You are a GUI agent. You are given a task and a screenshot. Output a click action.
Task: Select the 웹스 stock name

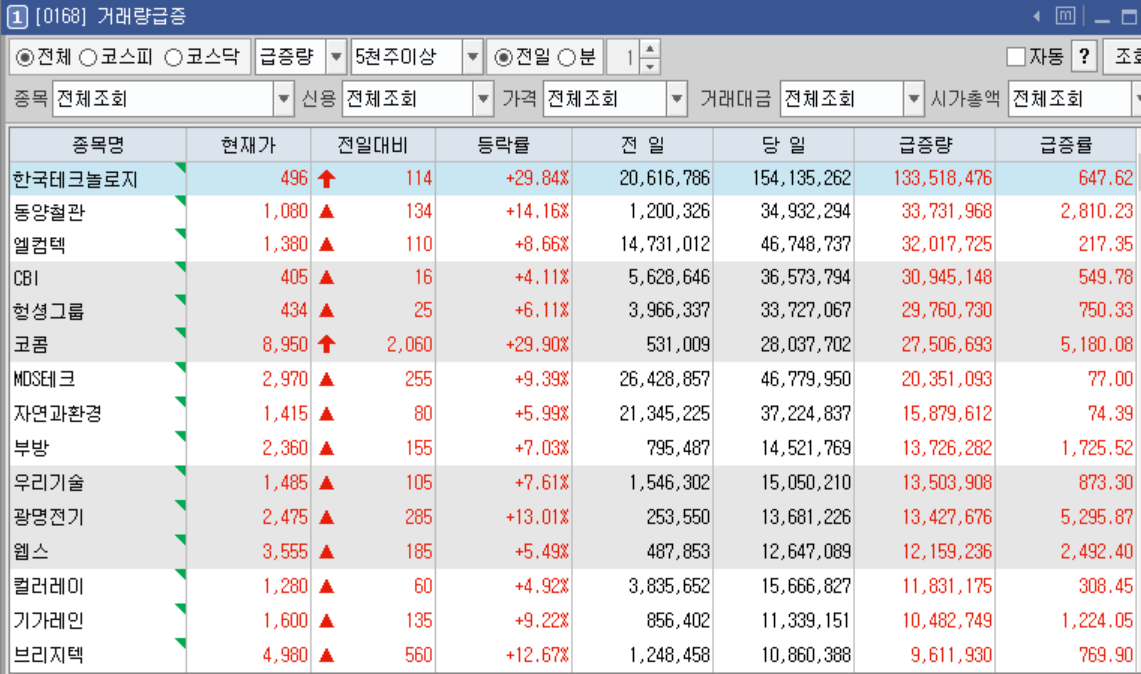pos(31,551)
